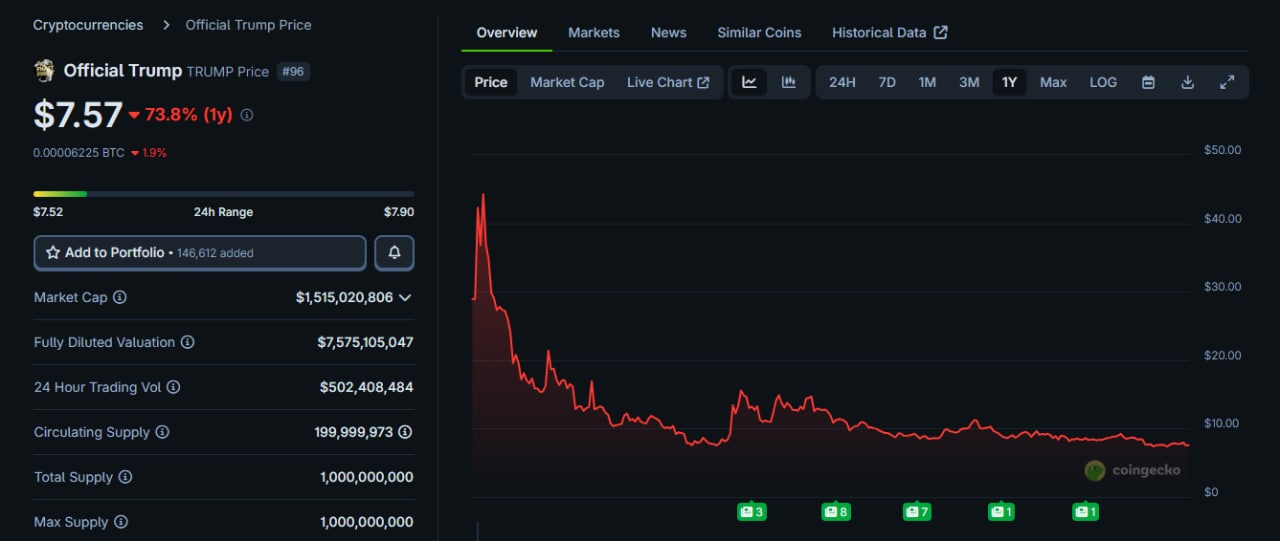Open Historical Data external link
This screenshot has width=1280, height=541.
[889, 32]
